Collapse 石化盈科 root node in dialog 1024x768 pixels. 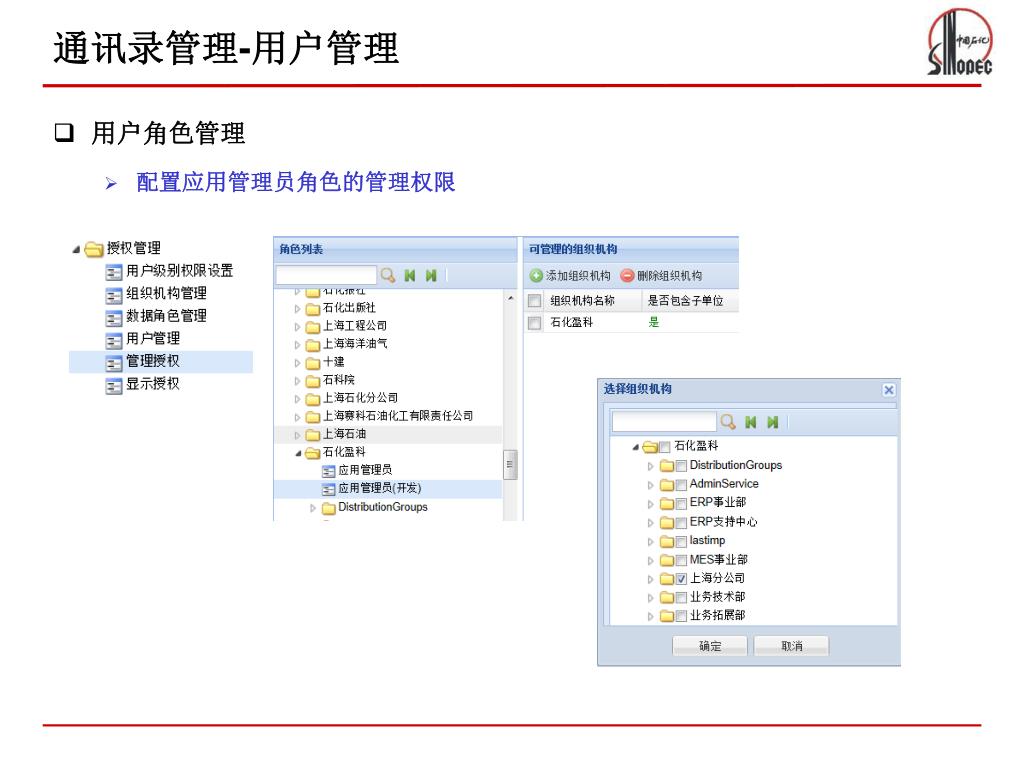[635, 447]
